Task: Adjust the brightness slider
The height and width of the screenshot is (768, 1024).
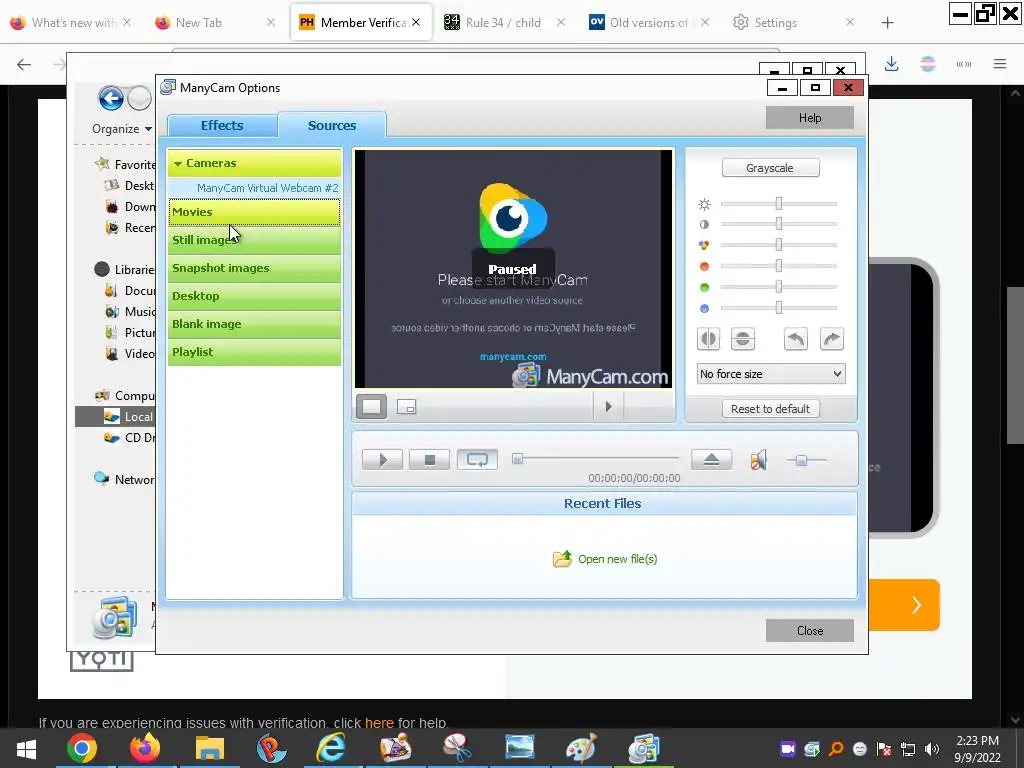Action: point(778,204)
